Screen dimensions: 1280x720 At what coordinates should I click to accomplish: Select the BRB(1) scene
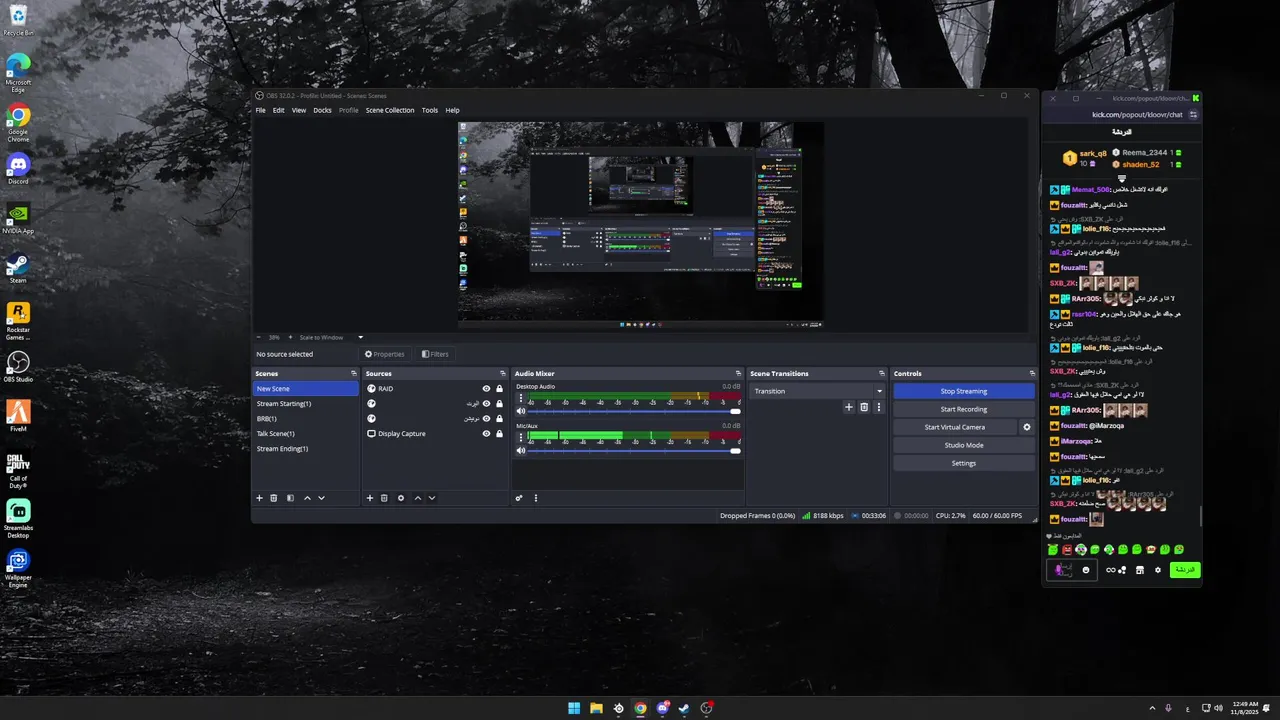[x=305, y=419]
